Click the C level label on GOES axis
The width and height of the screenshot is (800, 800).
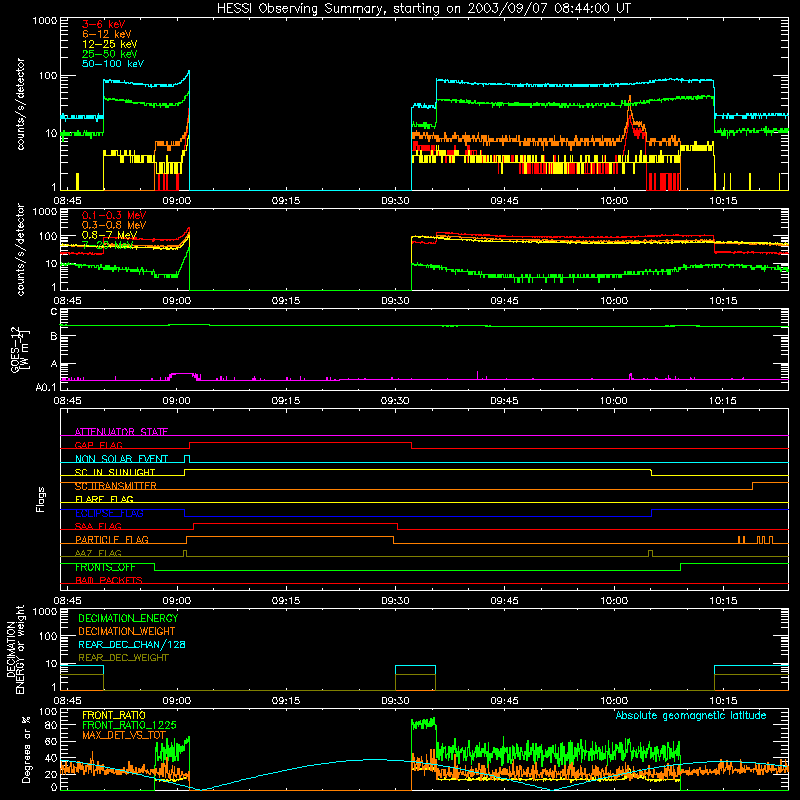(54, 312)
